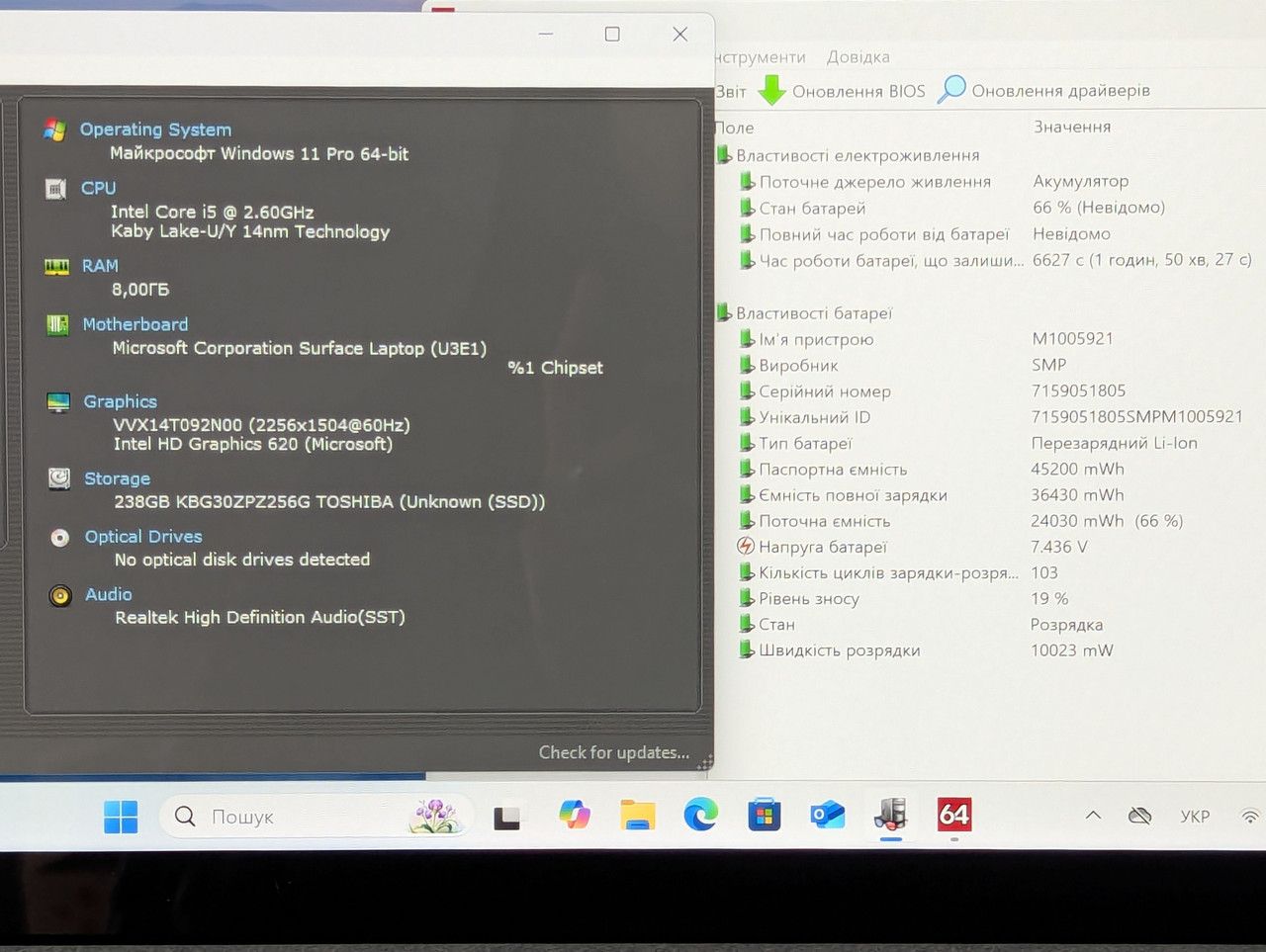Click the magnifier driver update icon in AIDA64
This screenshot has height=952, width=1266.
coord(951,90)
